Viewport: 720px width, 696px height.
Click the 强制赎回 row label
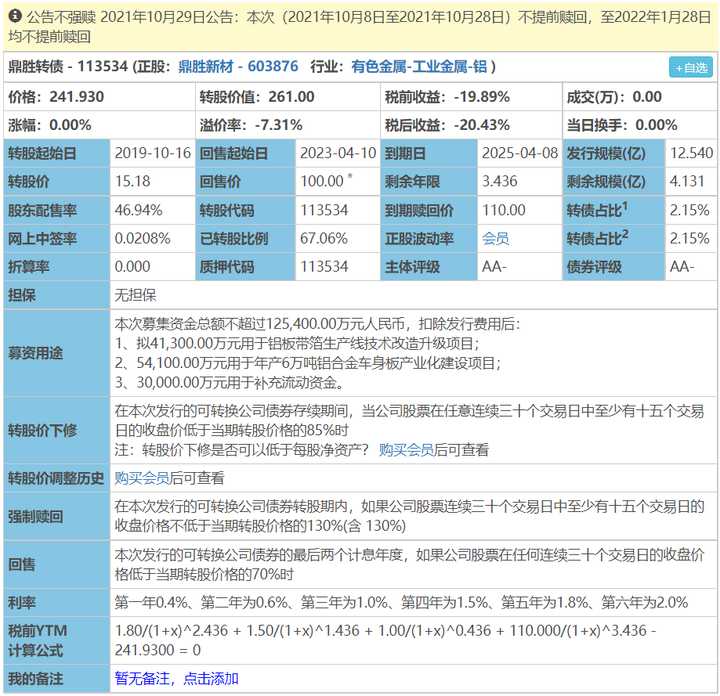35,516
